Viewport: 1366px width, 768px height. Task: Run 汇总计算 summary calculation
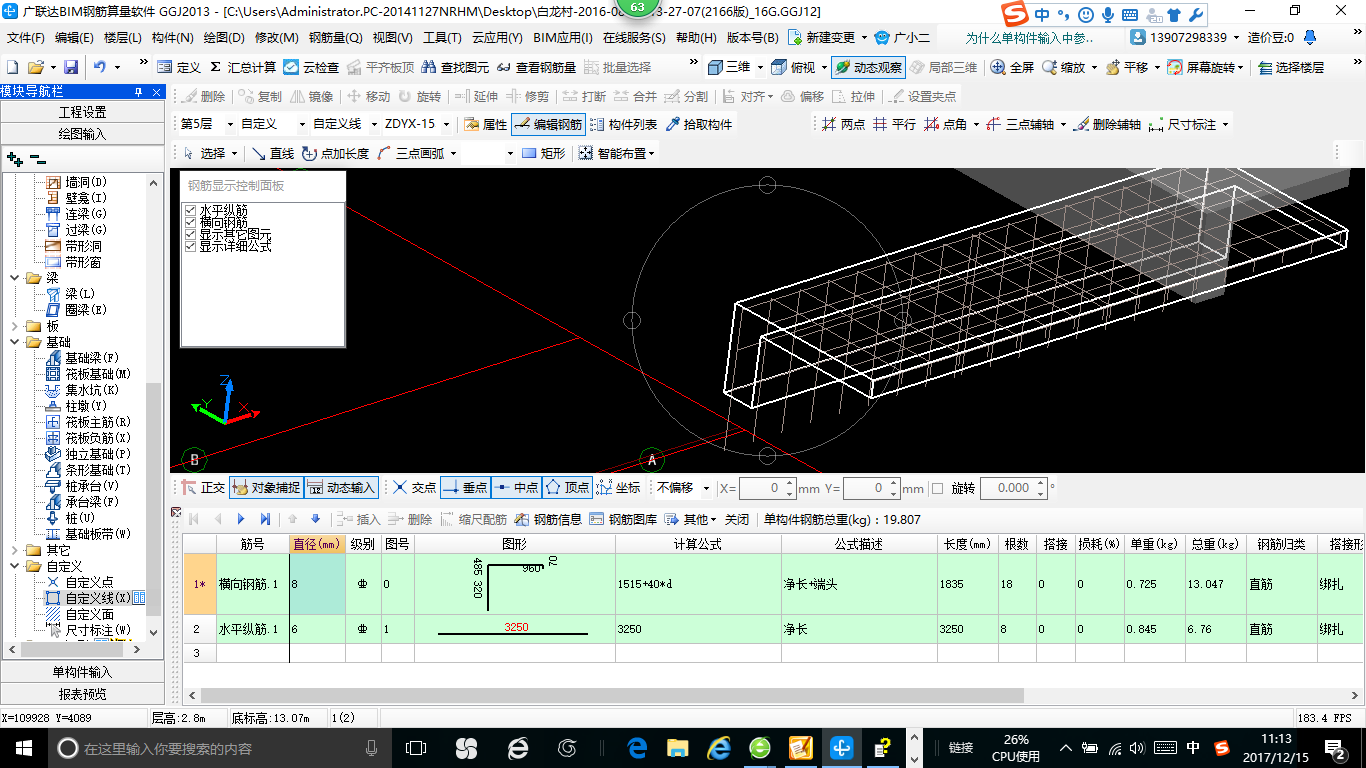coord(243,67)
